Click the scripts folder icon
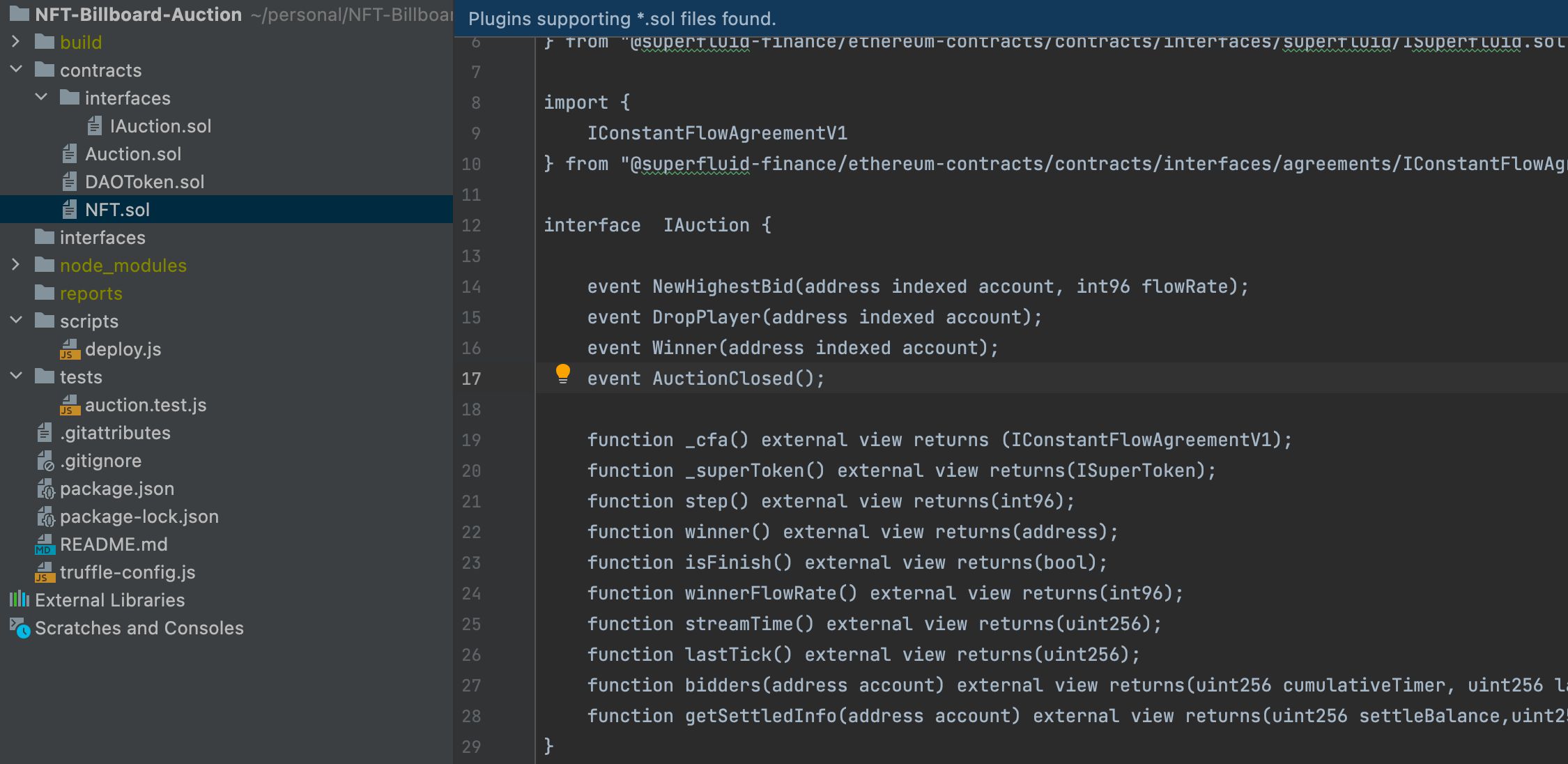This screenshot has width=1568, height=764. [x=45, y=321]
